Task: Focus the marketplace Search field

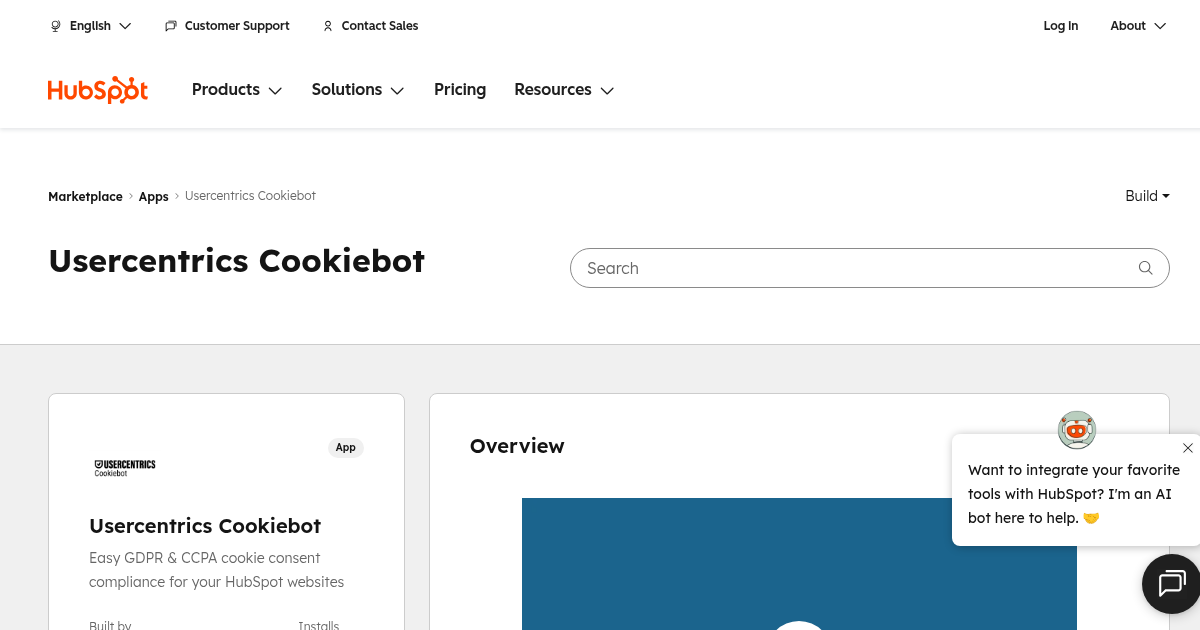Action: coord(869,268)
